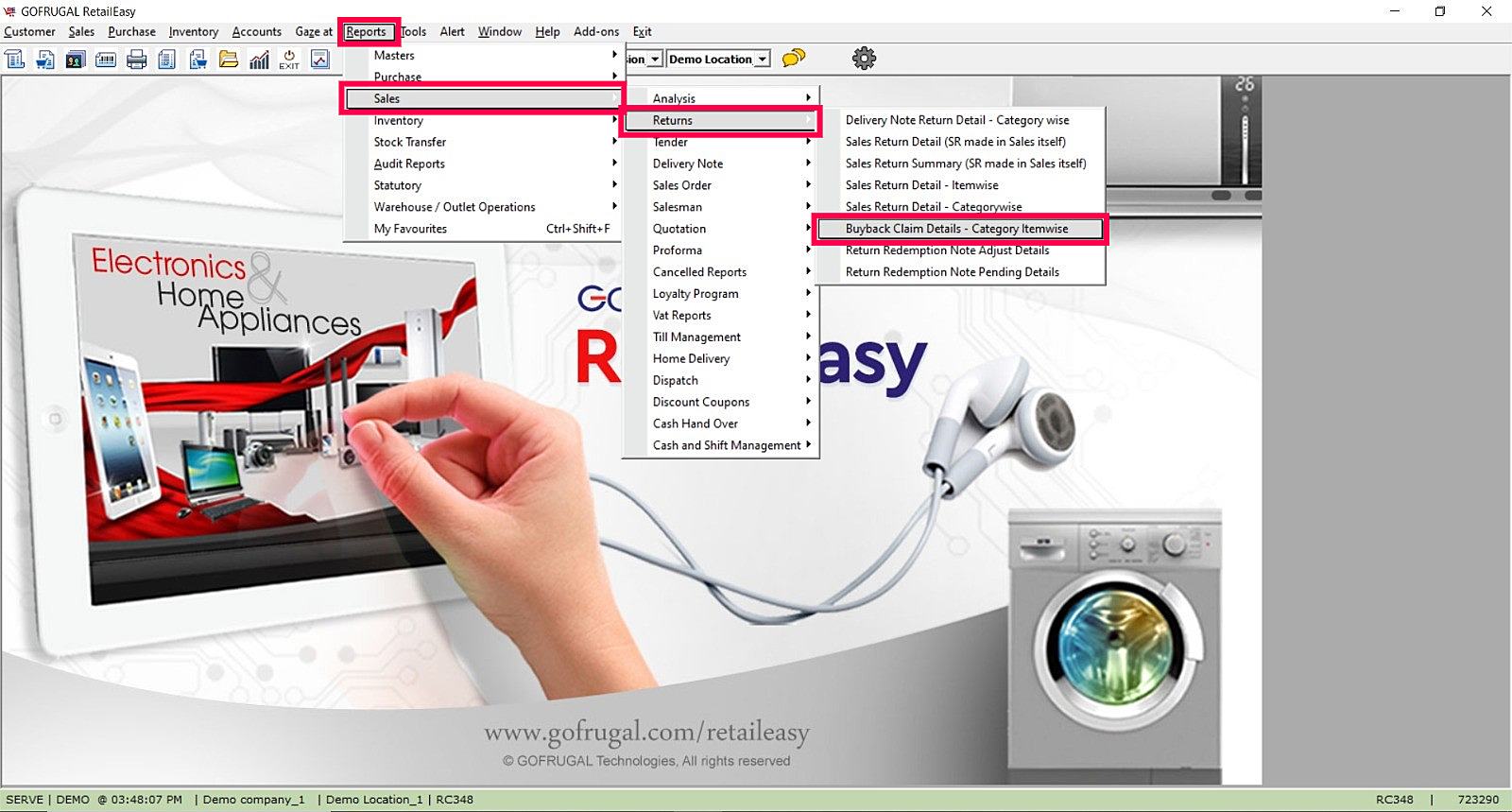Viewport: 1512px width, 812px height.
Task: Open the Add-ons menu
Action: coord(596,32)
